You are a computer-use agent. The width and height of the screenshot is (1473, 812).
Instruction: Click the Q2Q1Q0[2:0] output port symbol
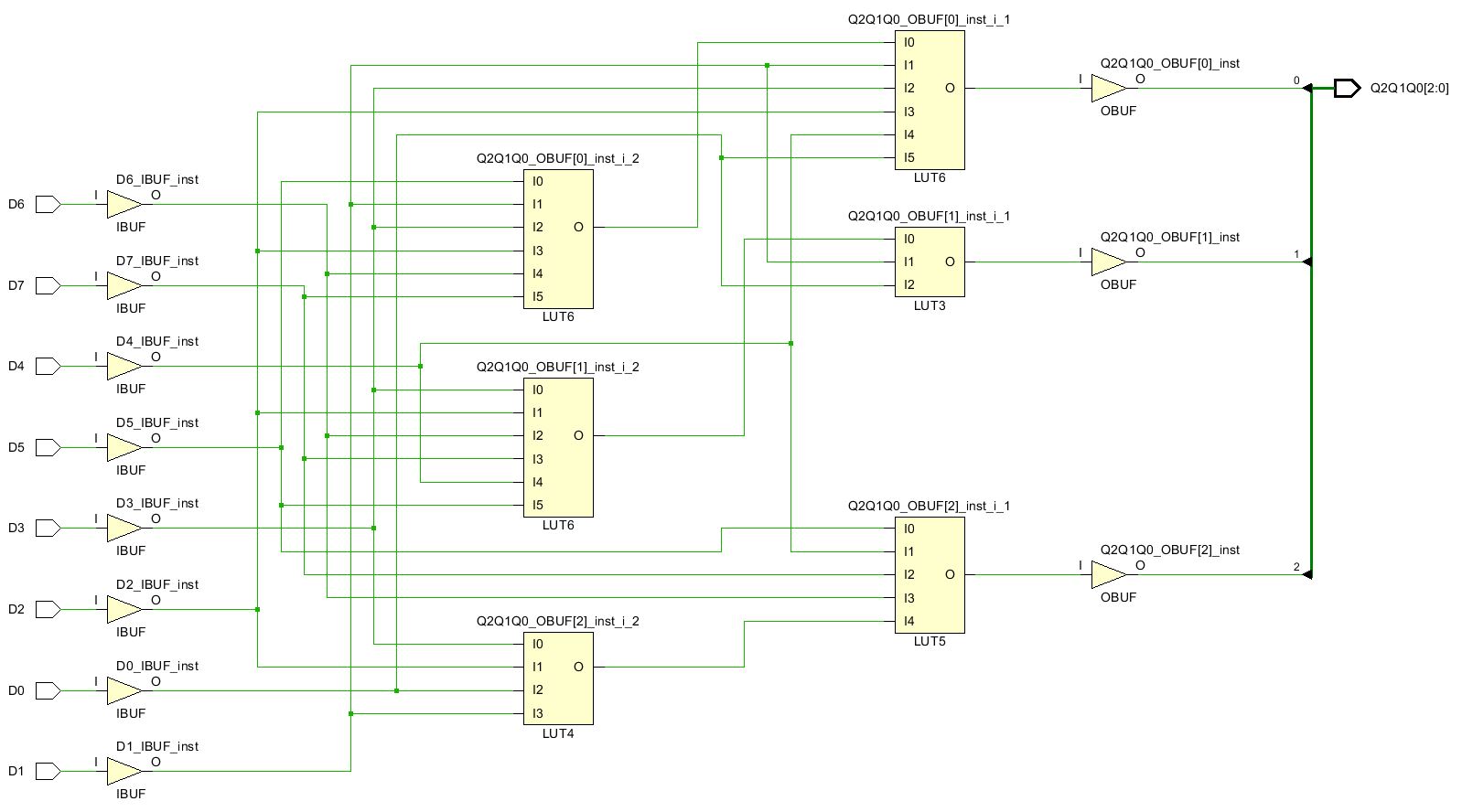[x=1347, y=88]
